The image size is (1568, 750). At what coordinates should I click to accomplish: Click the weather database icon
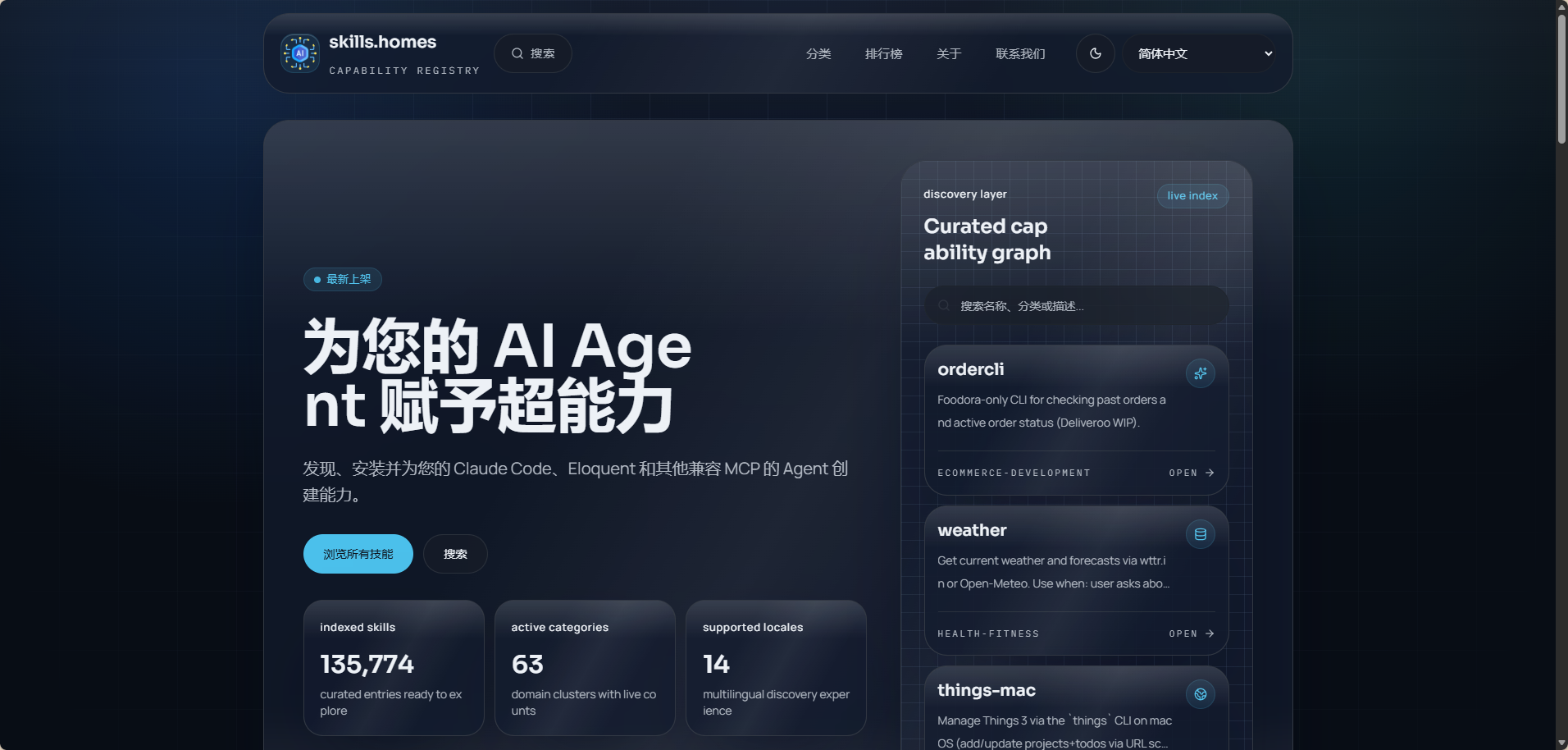point(1201,534)
